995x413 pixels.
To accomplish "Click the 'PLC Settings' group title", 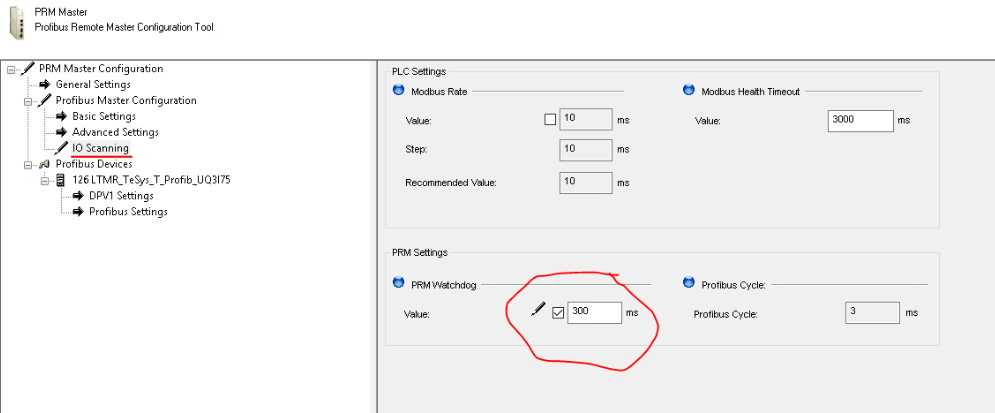I will point(419,71).
